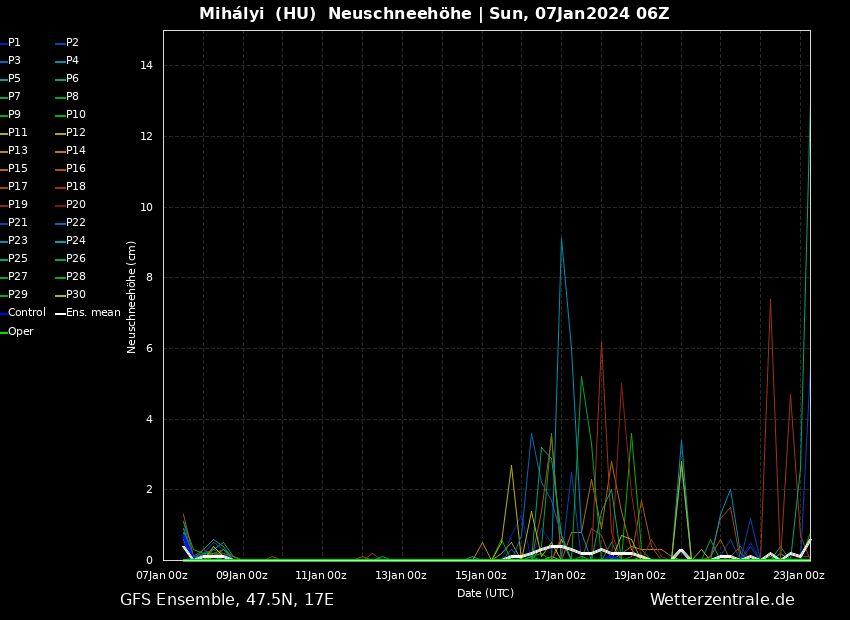Screen dimensions: 850x620
Task: Click the P1 legend entry
Action: [x=14, y=43]
